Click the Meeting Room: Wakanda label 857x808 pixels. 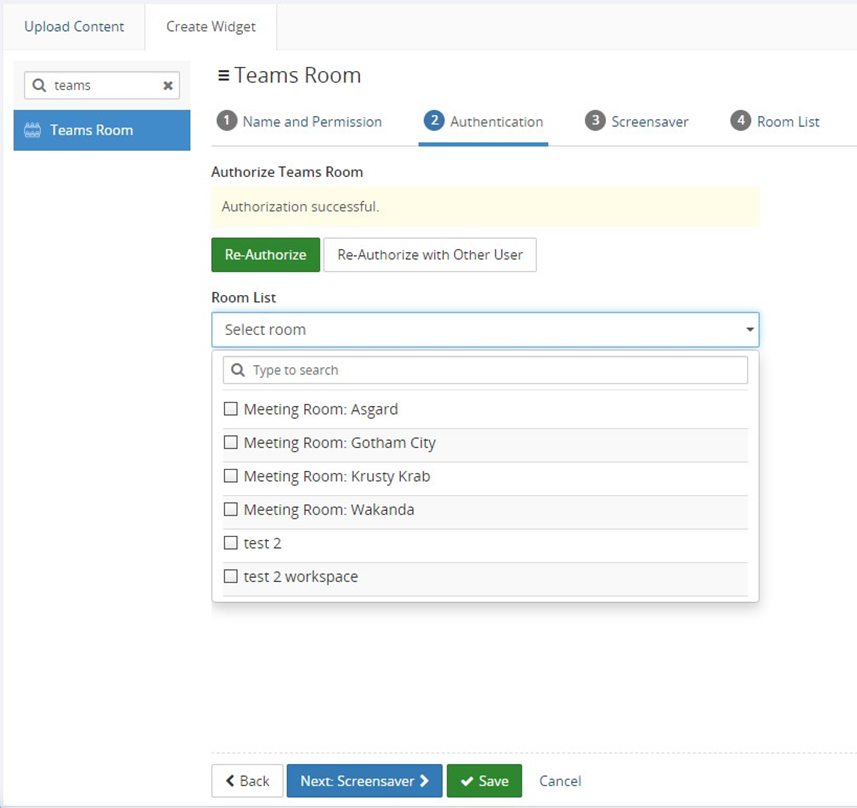(329, 510)
